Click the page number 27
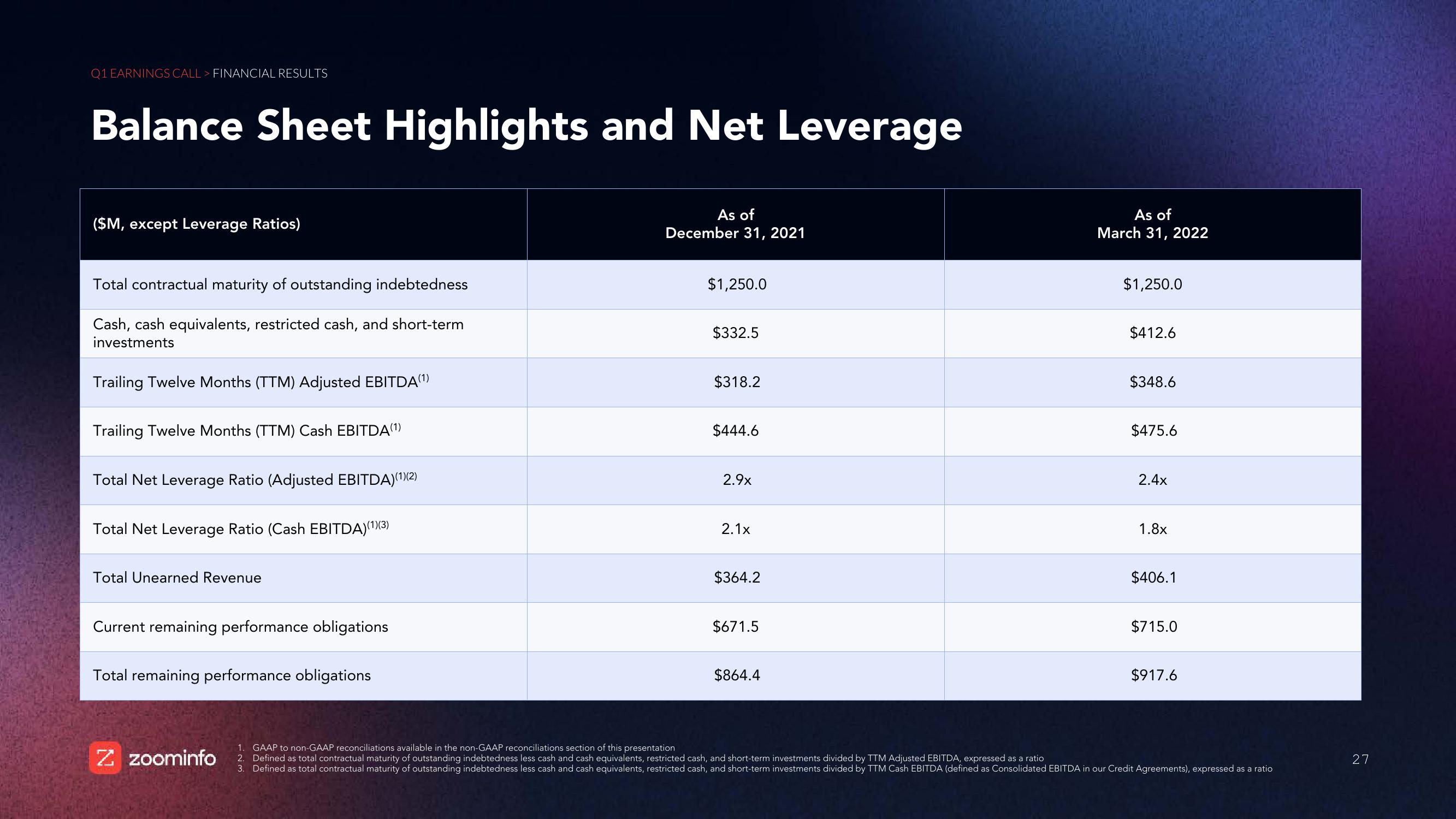Screen dimensions: 1456x819 1360,759
